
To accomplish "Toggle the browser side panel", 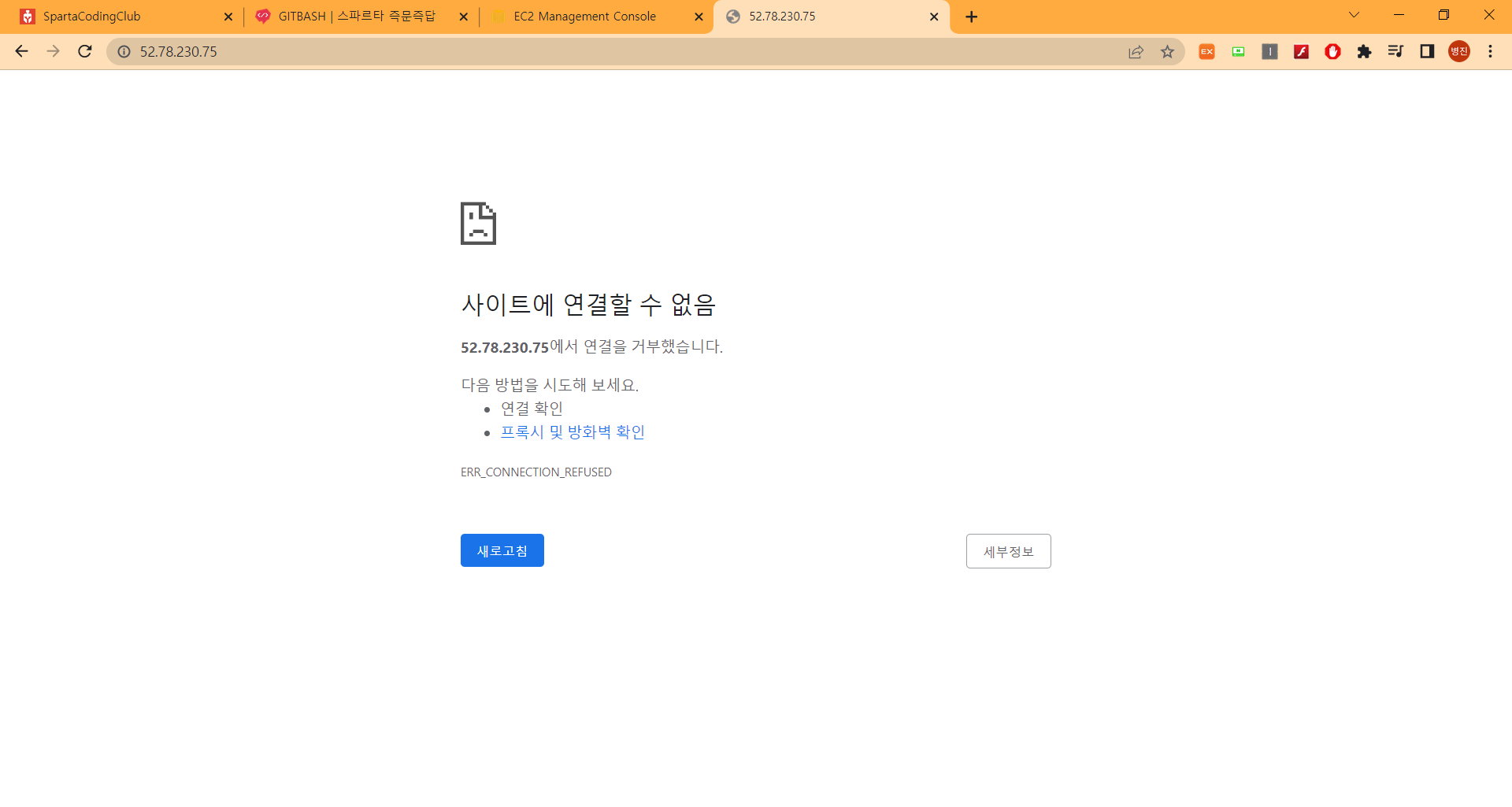I will (x=1427, y=51).
